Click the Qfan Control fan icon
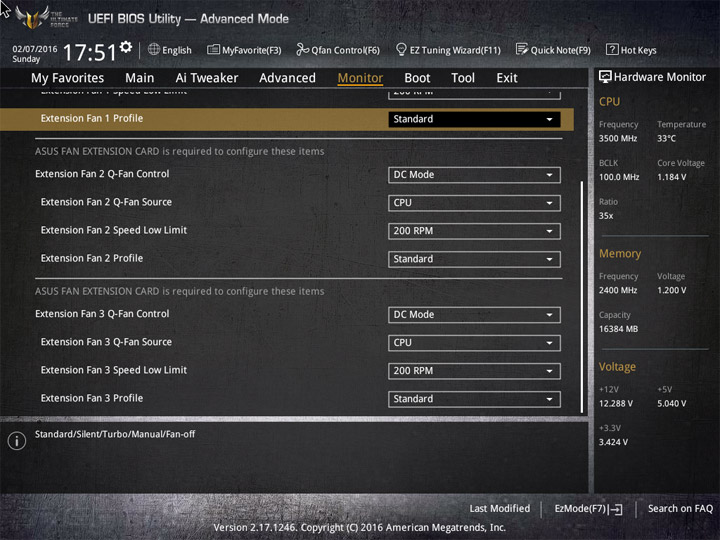The image size is (720, 540). (x=302, y=49)
